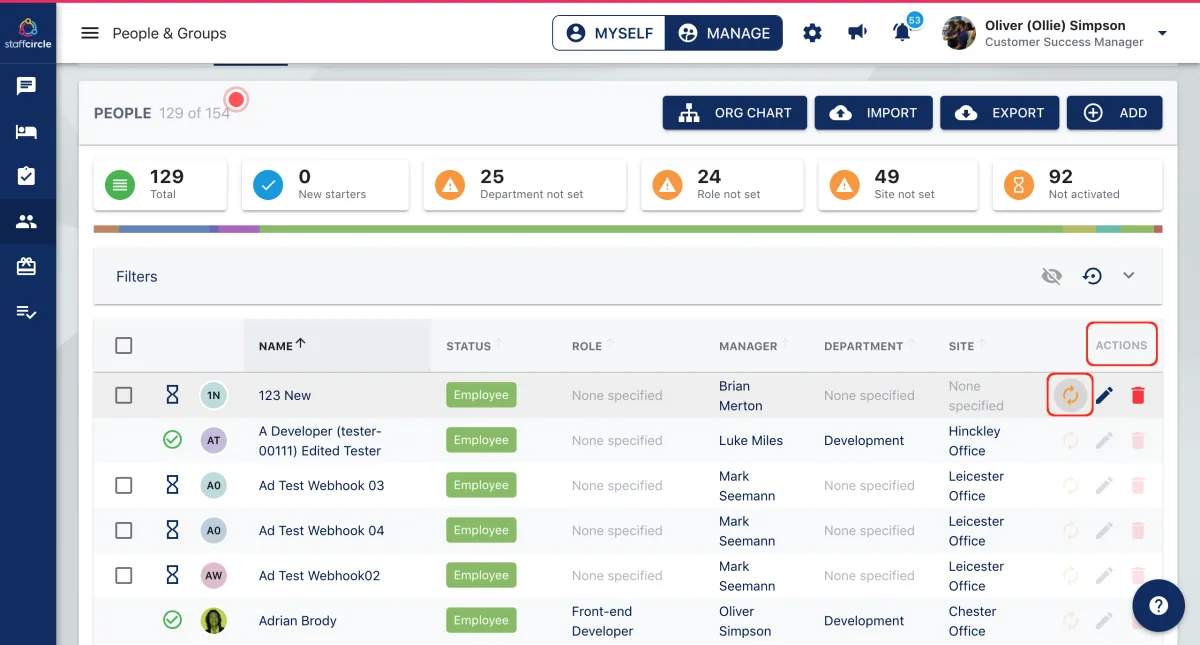Click the 1N avatar for 123 New
This screenshot has height=645, width=1200.
coord(213,395)
